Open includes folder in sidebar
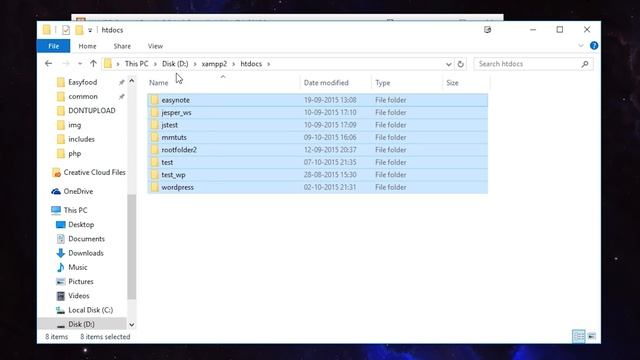This screenshot has height=360, width=640. pos(81,139)
